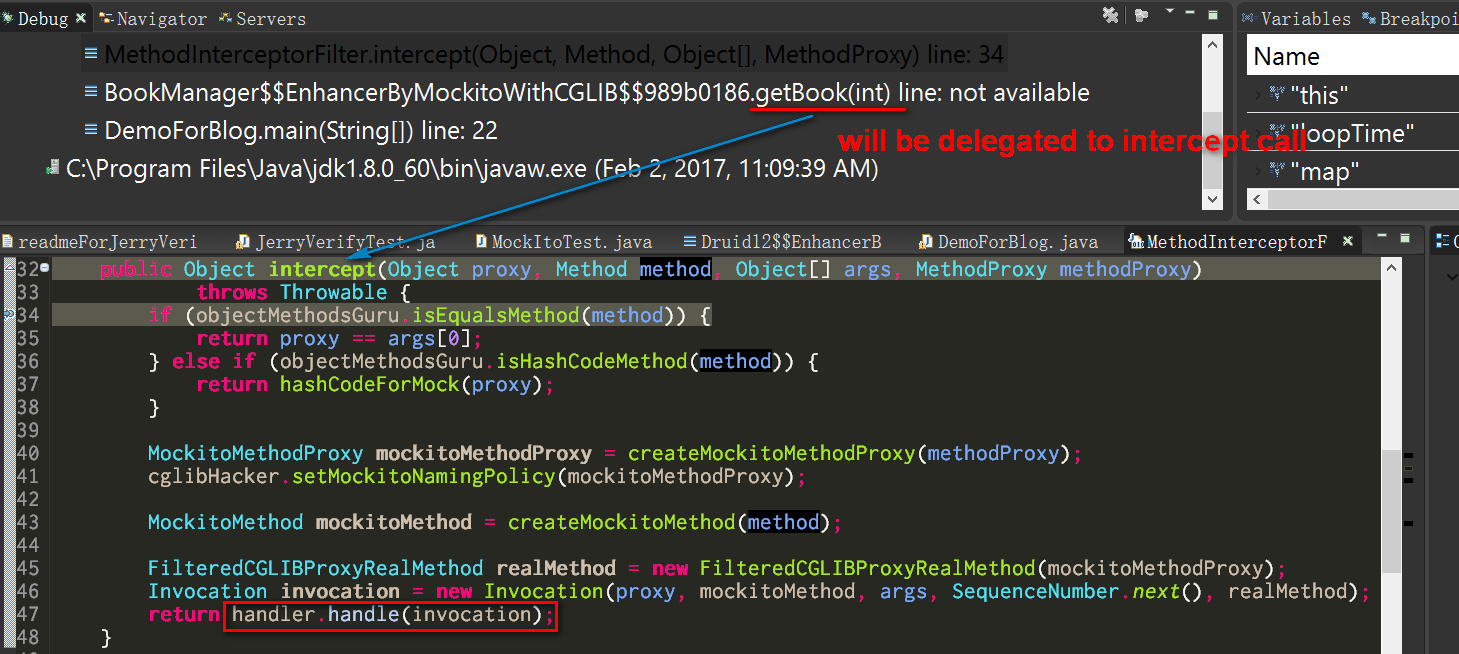The image size is (1459, 654).
Task: Open the DemoForBlog.java editor tab
Action: click(x=1009, y=241)
